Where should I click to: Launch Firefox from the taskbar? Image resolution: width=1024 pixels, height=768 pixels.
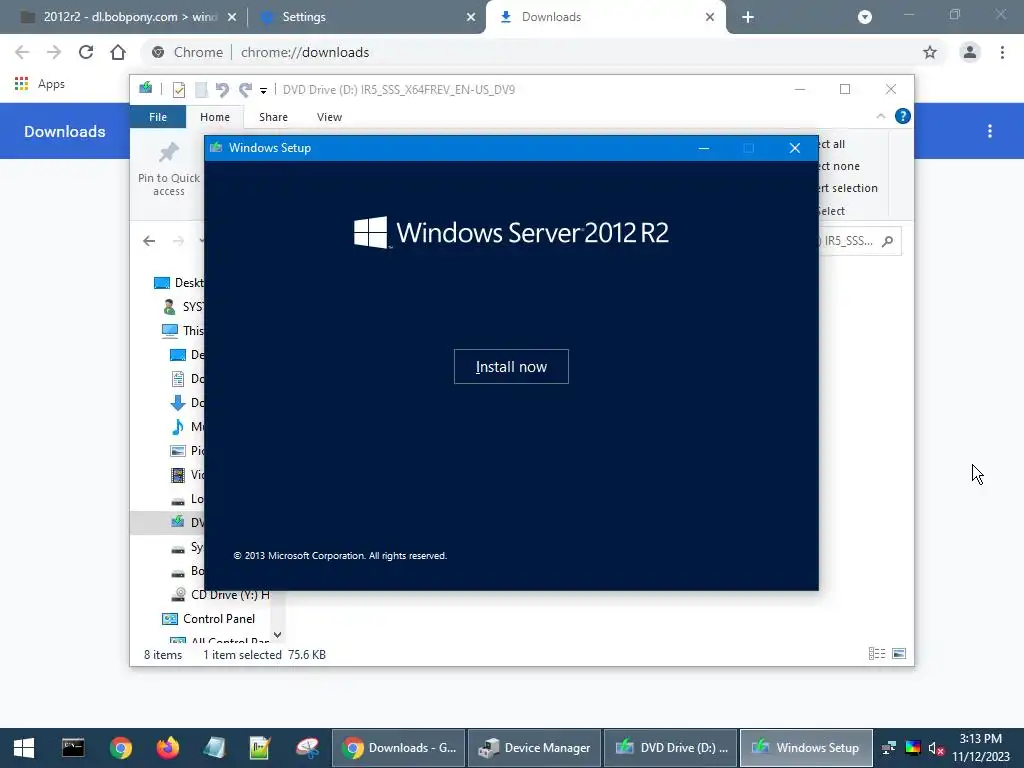point(167,748)
